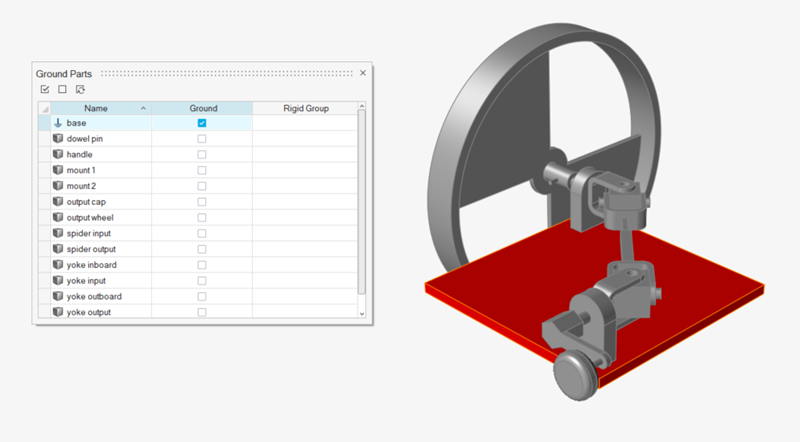
Task: Click the vertical scrollbar of the parts table
Action: click(362, 200)
